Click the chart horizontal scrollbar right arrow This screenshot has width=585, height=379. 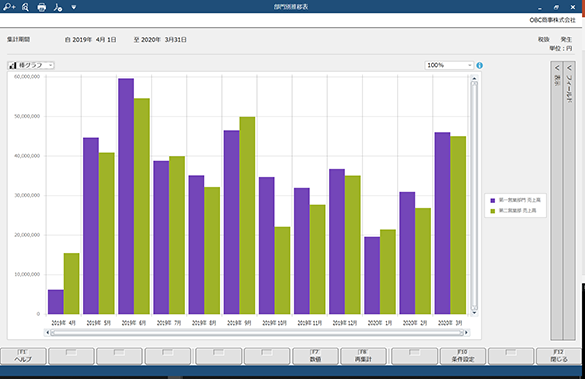click(x=466, y=332)
